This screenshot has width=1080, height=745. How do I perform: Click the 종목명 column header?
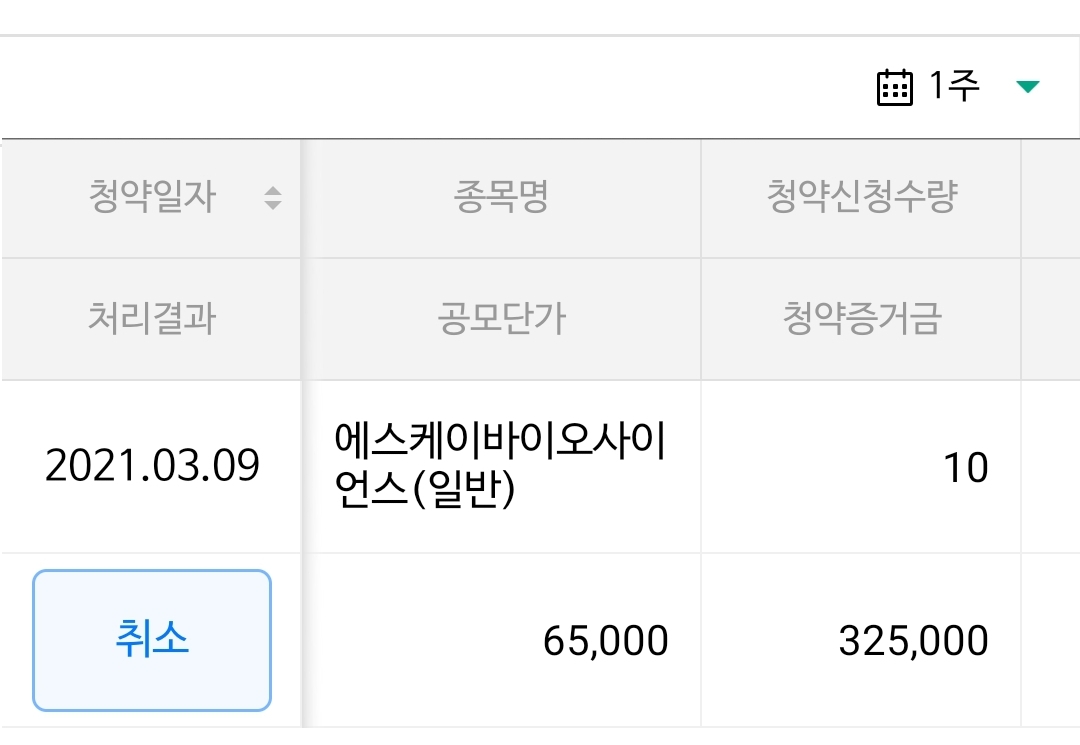click(501, 198)
